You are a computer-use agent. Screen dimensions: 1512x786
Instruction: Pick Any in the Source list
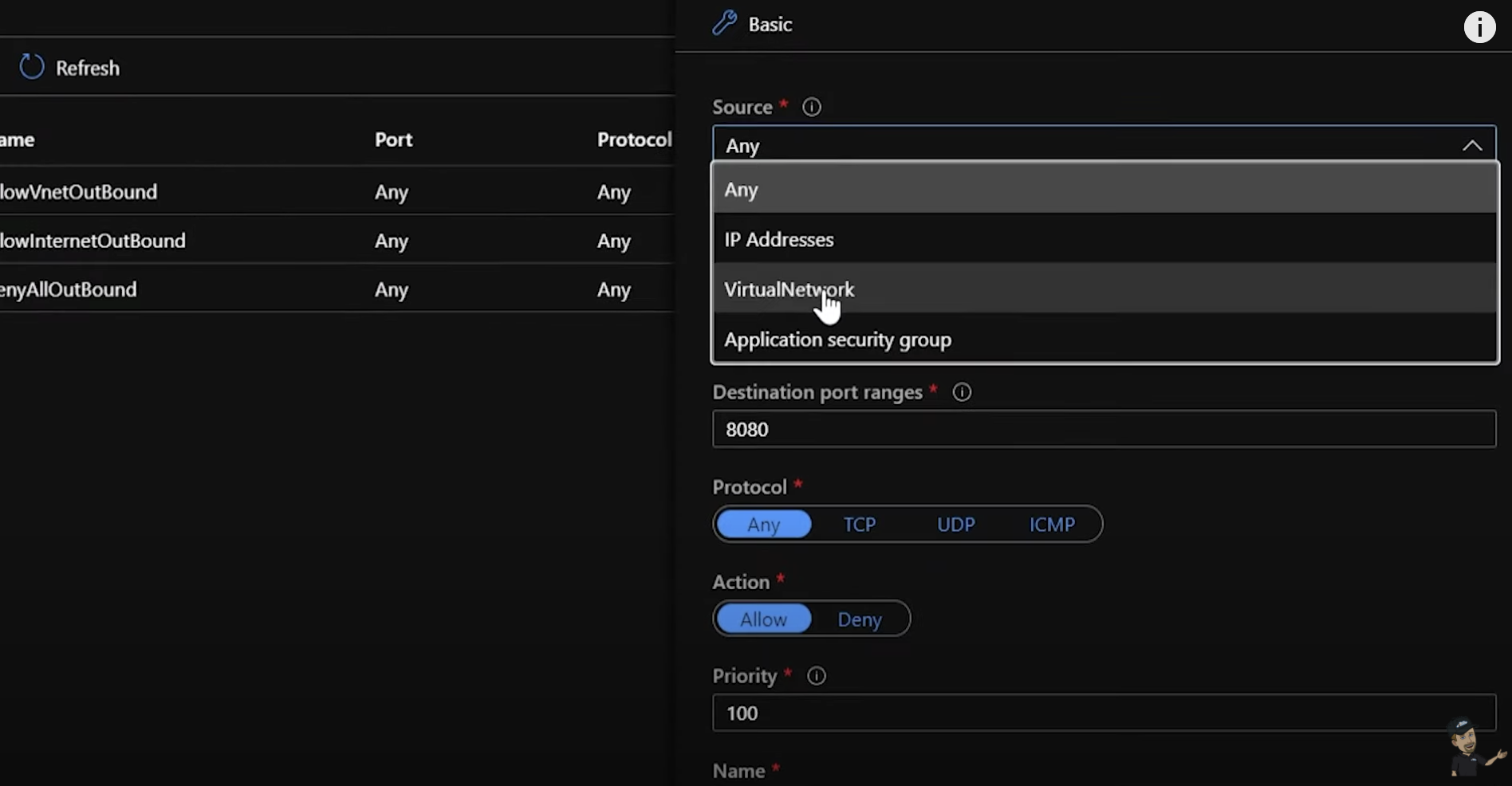741,190
